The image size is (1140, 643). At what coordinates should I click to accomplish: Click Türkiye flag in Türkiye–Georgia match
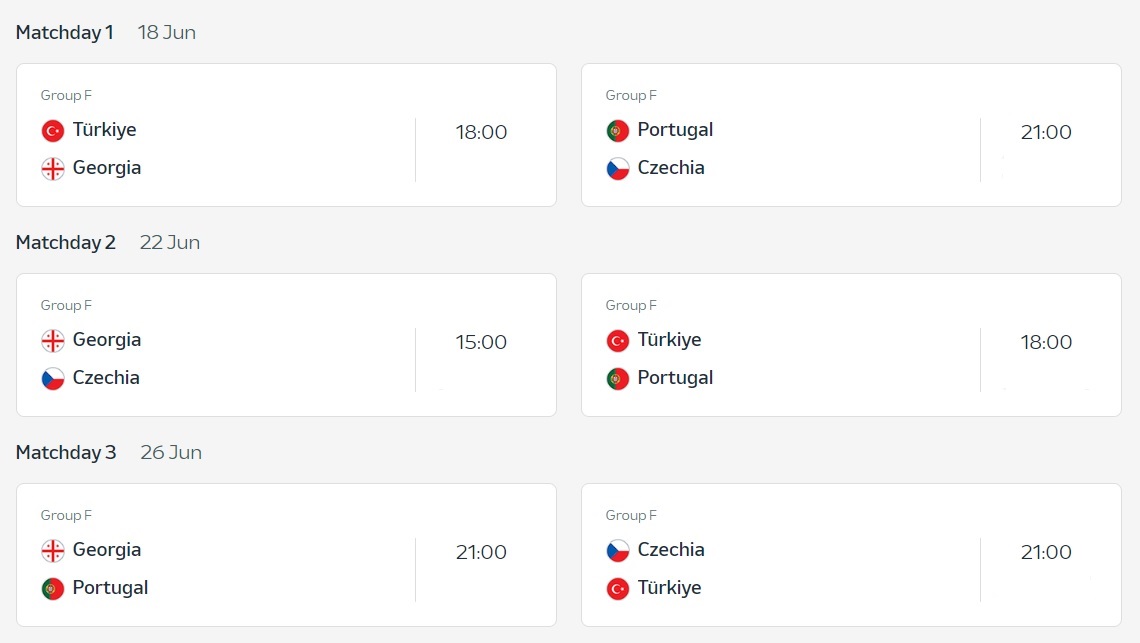pyautogui.click(x=52, y=131)
